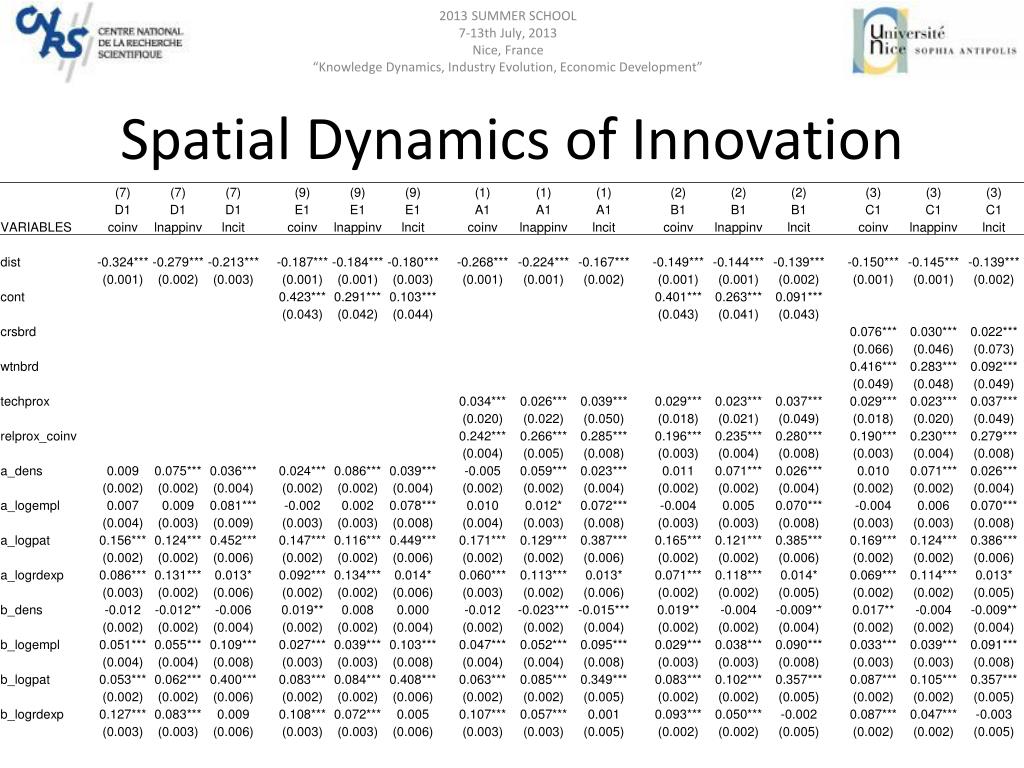1024x768 pixels.
Task: Select the relprox_coinv value 0.190***
Action: [873, 436]
